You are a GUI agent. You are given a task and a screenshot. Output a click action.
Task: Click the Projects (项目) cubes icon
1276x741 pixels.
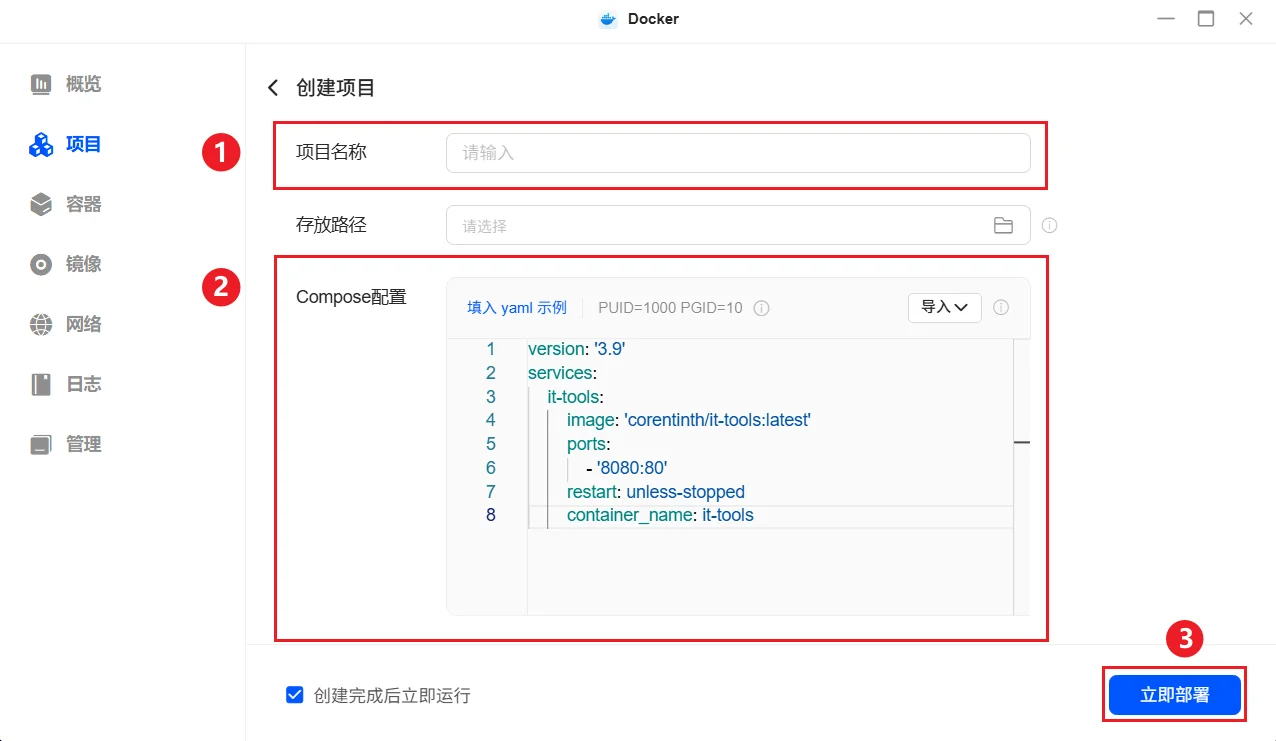point(41,145)
